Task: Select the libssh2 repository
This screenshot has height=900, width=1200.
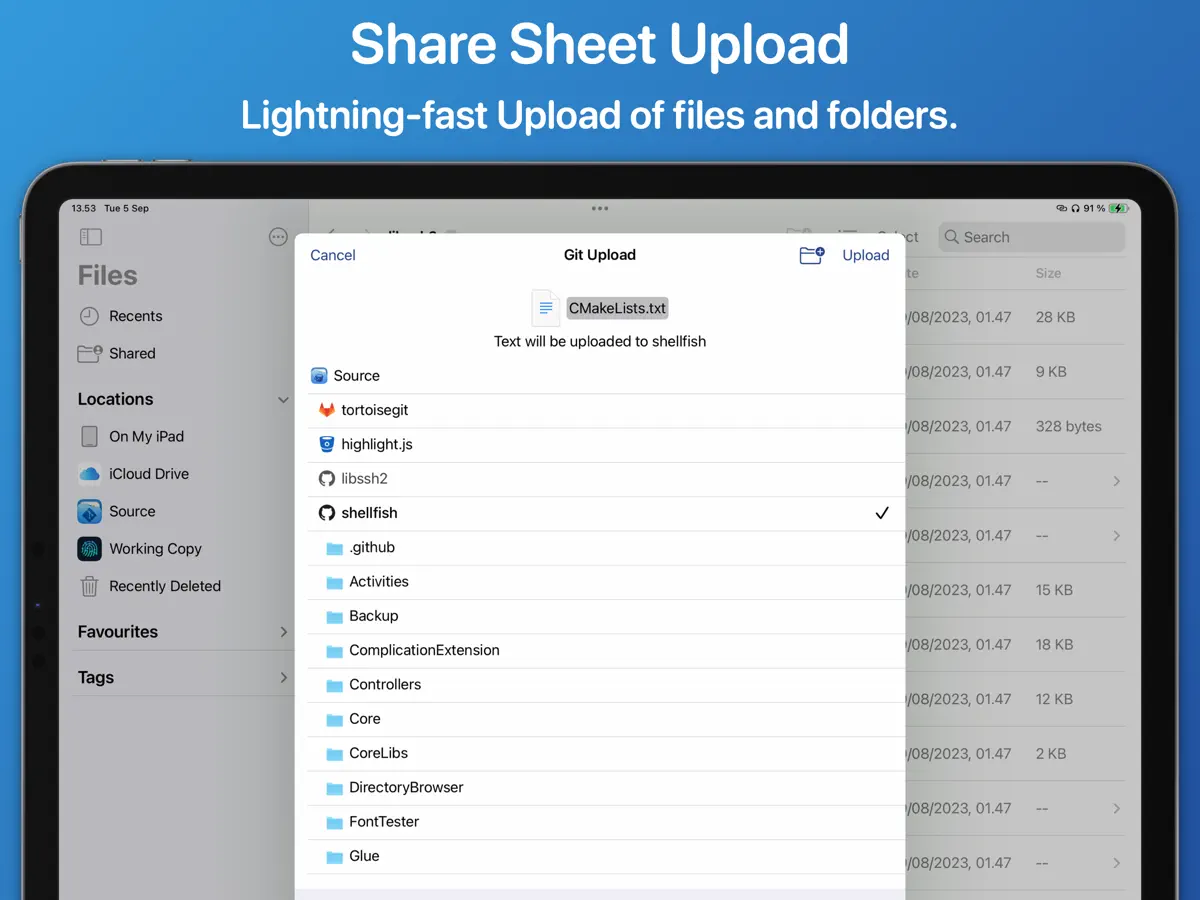Action: [600, 479]
